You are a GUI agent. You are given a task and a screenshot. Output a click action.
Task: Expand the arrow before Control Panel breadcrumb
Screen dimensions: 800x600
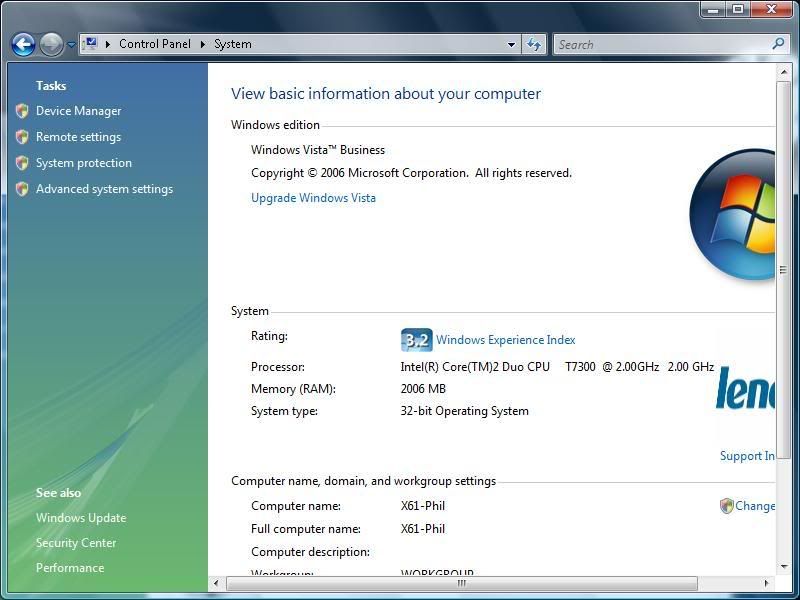pos(108,44)
